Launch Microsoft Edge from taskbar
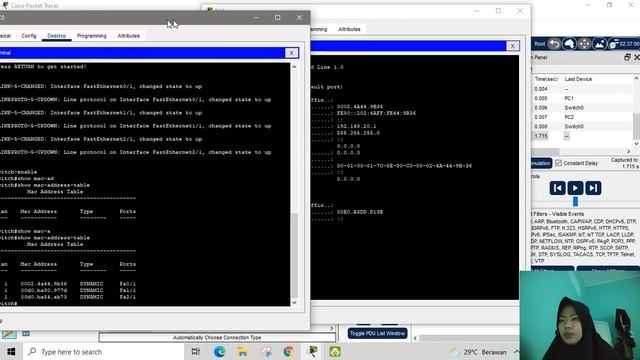Viewport: 640px width, 360px height. point(220,352)
